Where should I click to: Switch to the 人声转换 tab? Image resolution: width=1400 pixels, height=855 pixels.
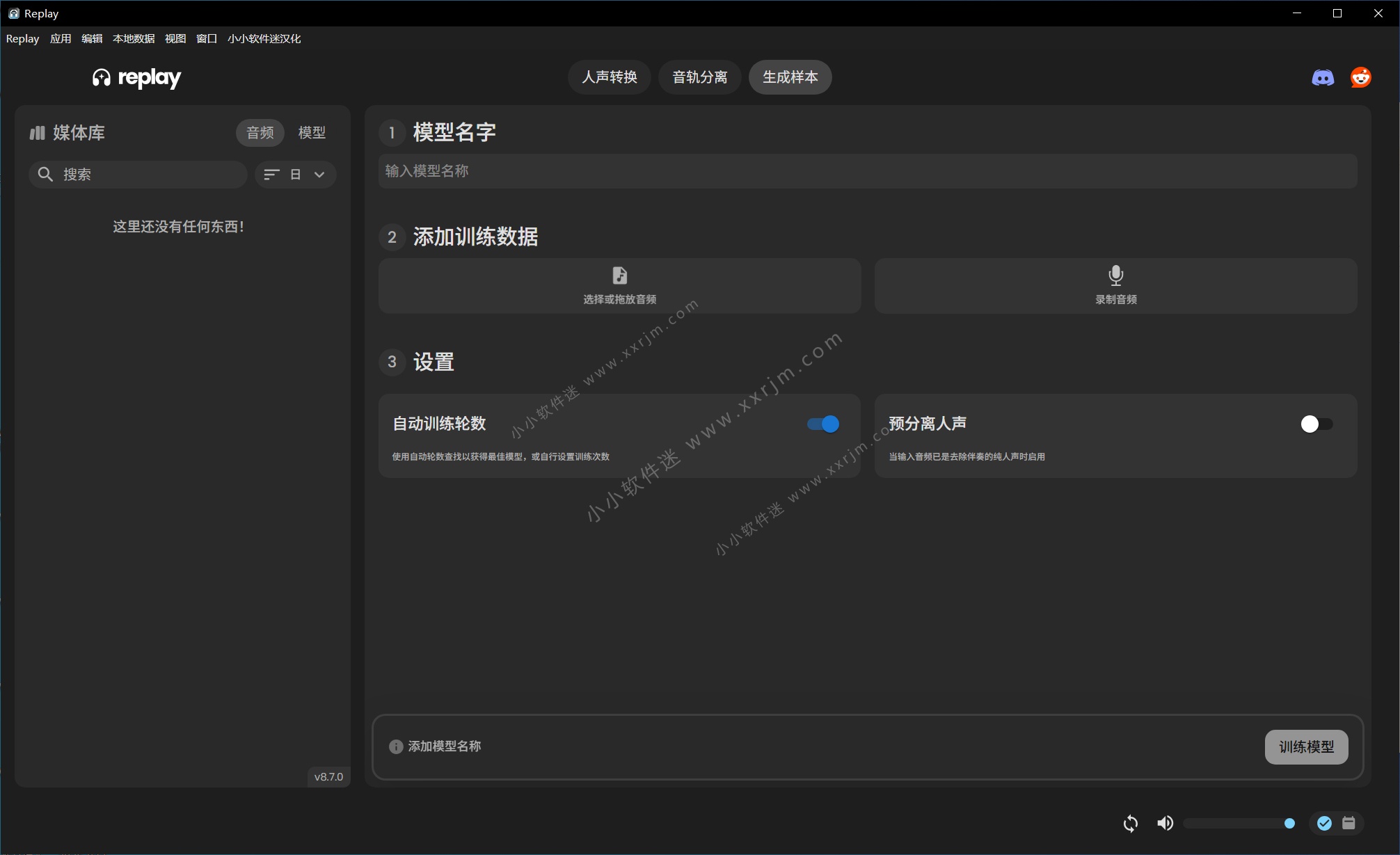(609, 77)
